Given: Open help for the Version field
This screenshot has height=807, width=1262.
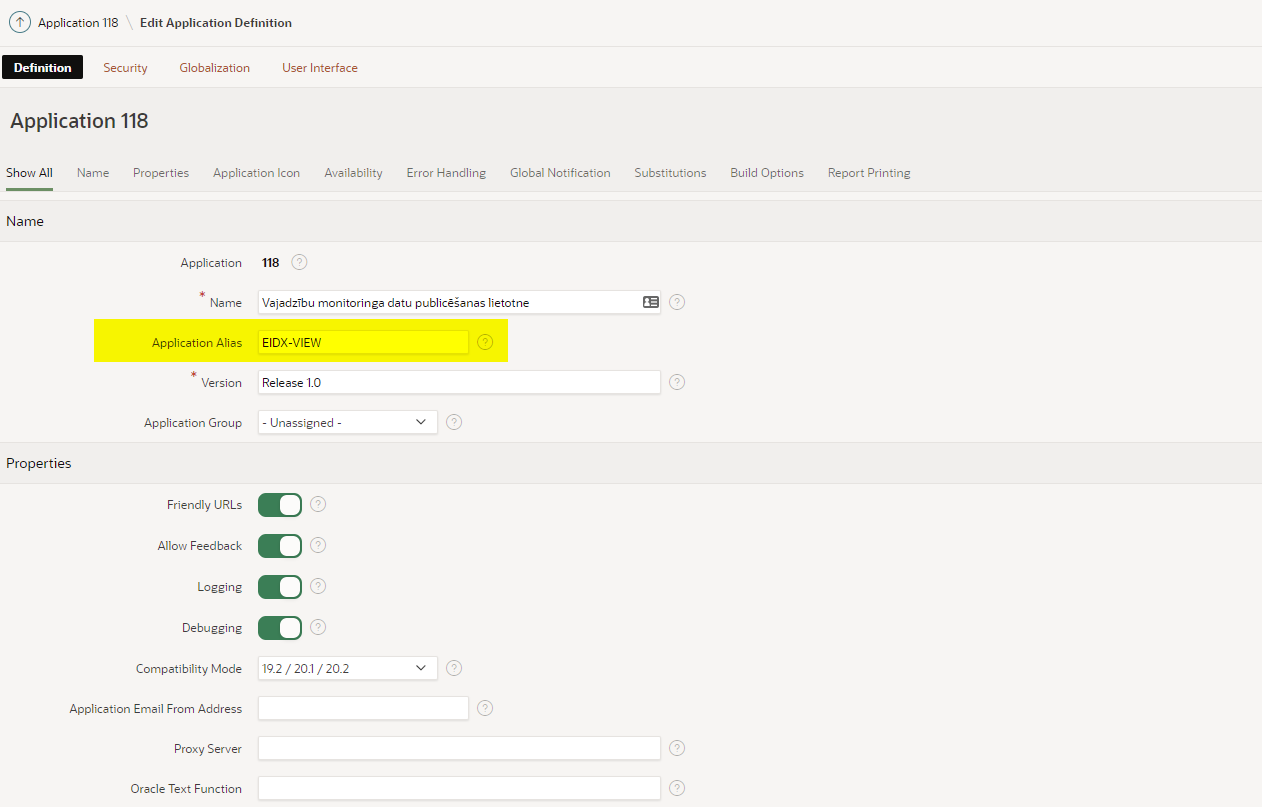Looking at the screenshot, I should (x=677, y=382).
